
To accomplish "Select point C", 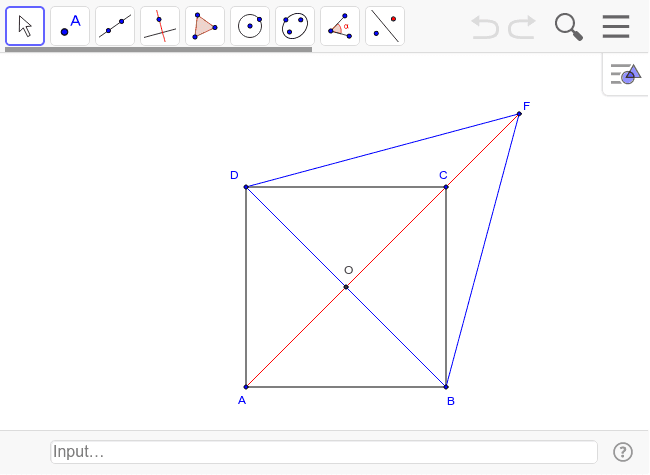I will [x=446, y=187].
